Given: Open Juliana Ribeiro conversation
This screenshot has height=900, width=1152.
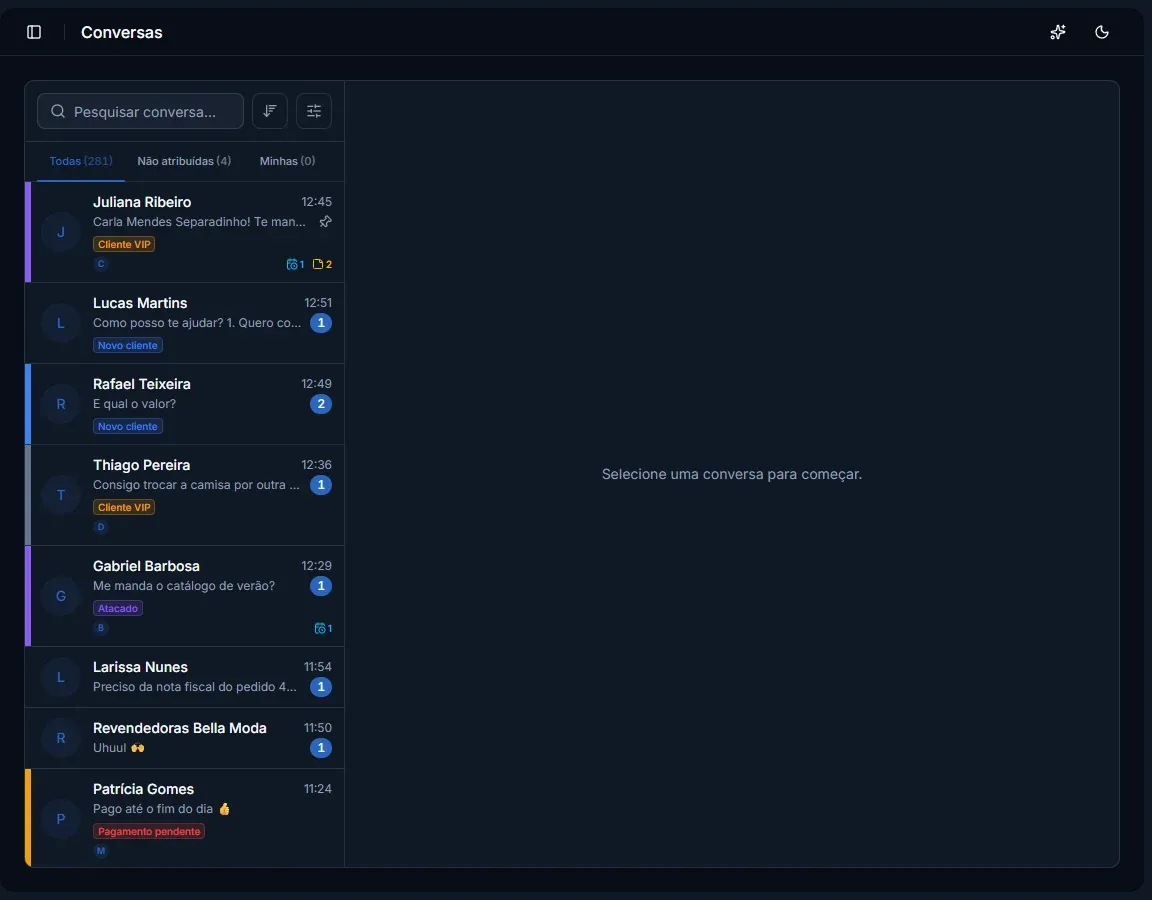Looking at the screenshot, I should coord(184,232).
